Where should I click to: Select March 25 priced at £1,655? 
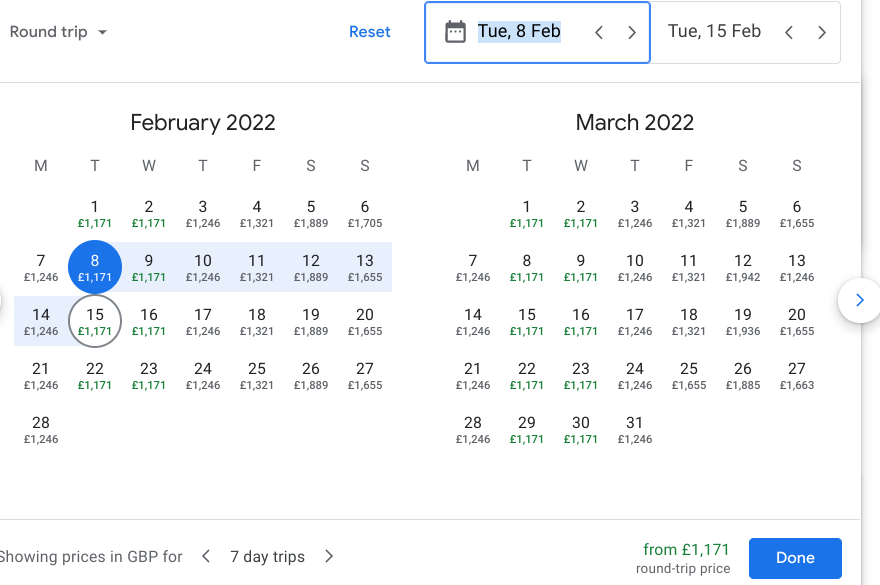pyautogui.click(x=689, y=375)
